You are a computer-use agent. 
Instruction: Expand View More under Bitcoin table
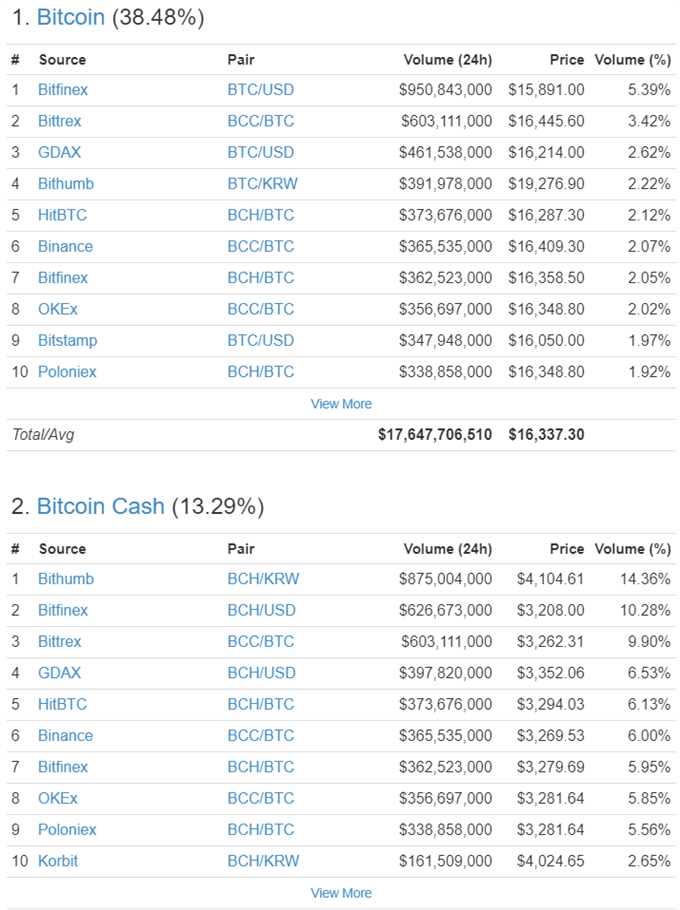pos(341,404)
